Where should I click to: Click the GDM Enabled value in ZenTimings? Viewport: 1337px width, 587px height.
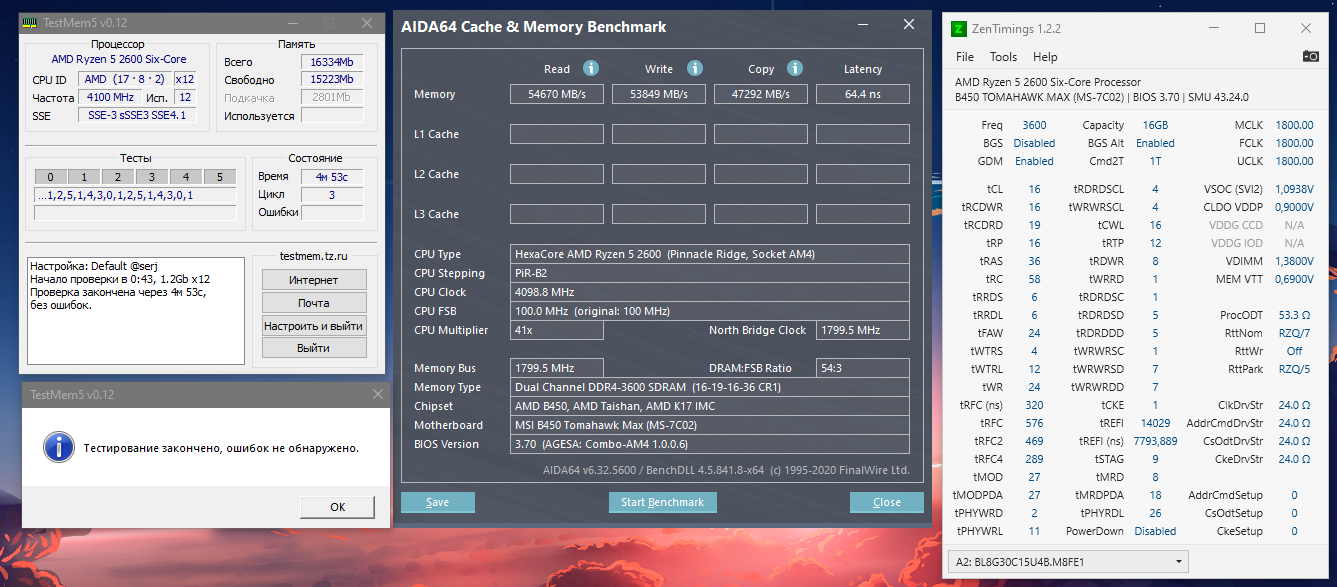[1034, 161]
